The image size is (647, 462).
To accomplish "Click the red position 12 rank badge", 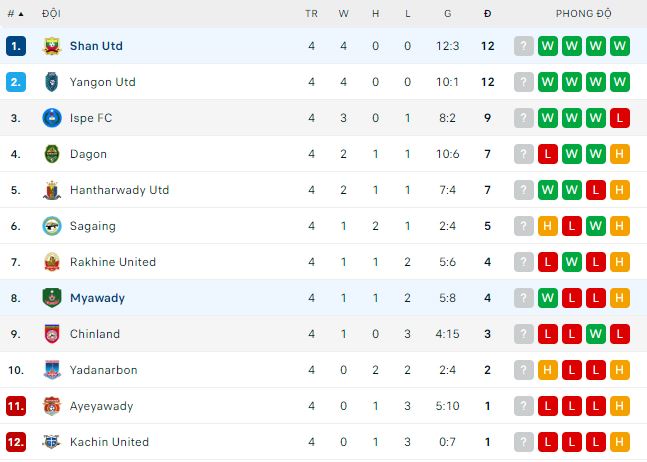I will coord(15,442).
